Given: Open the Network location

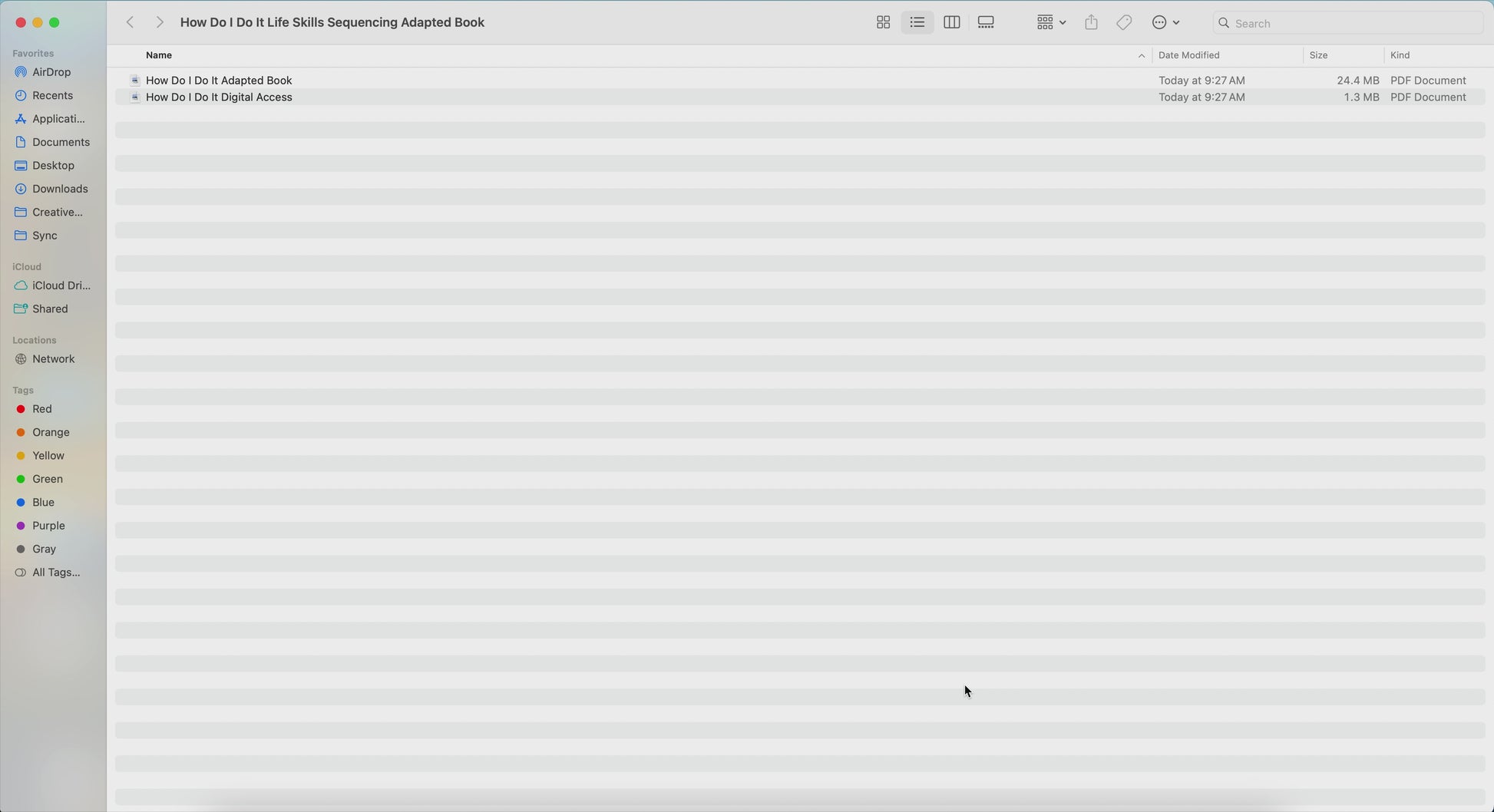Looking at the screenshot, I should [53, 359].
